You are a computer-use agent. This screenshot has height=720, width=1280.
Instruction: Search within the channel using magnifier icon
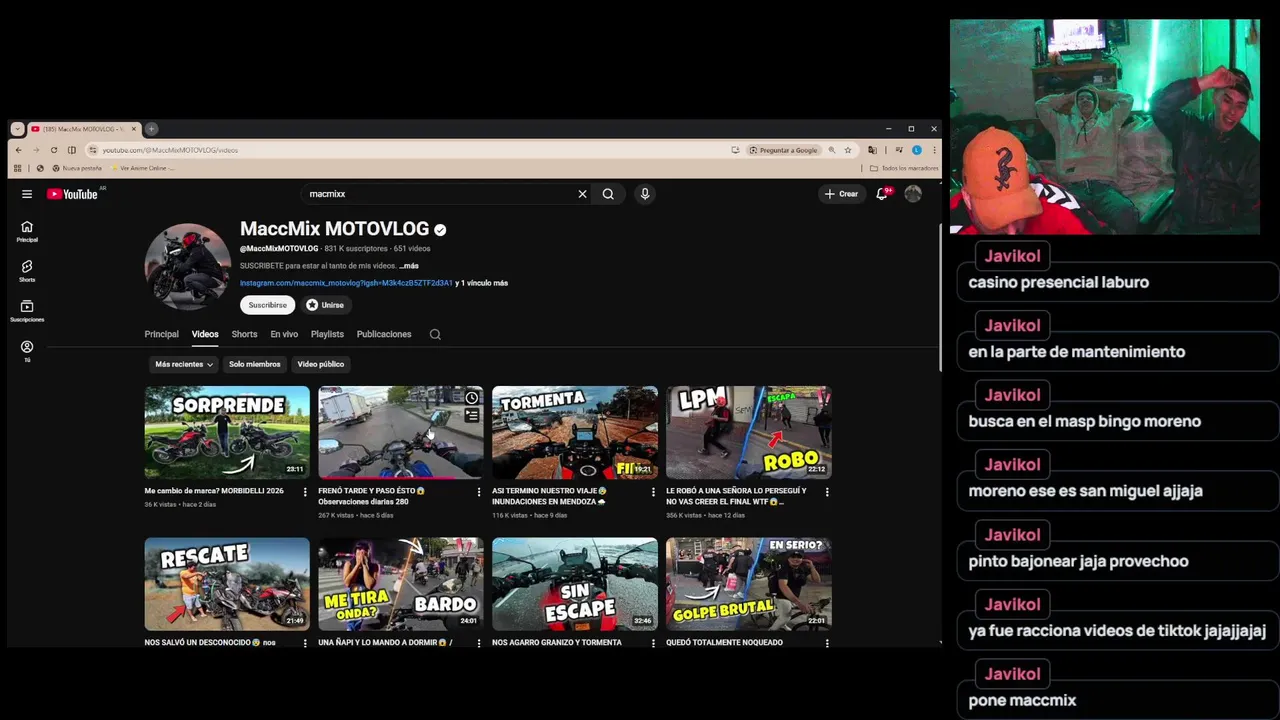tap(435, 334)
